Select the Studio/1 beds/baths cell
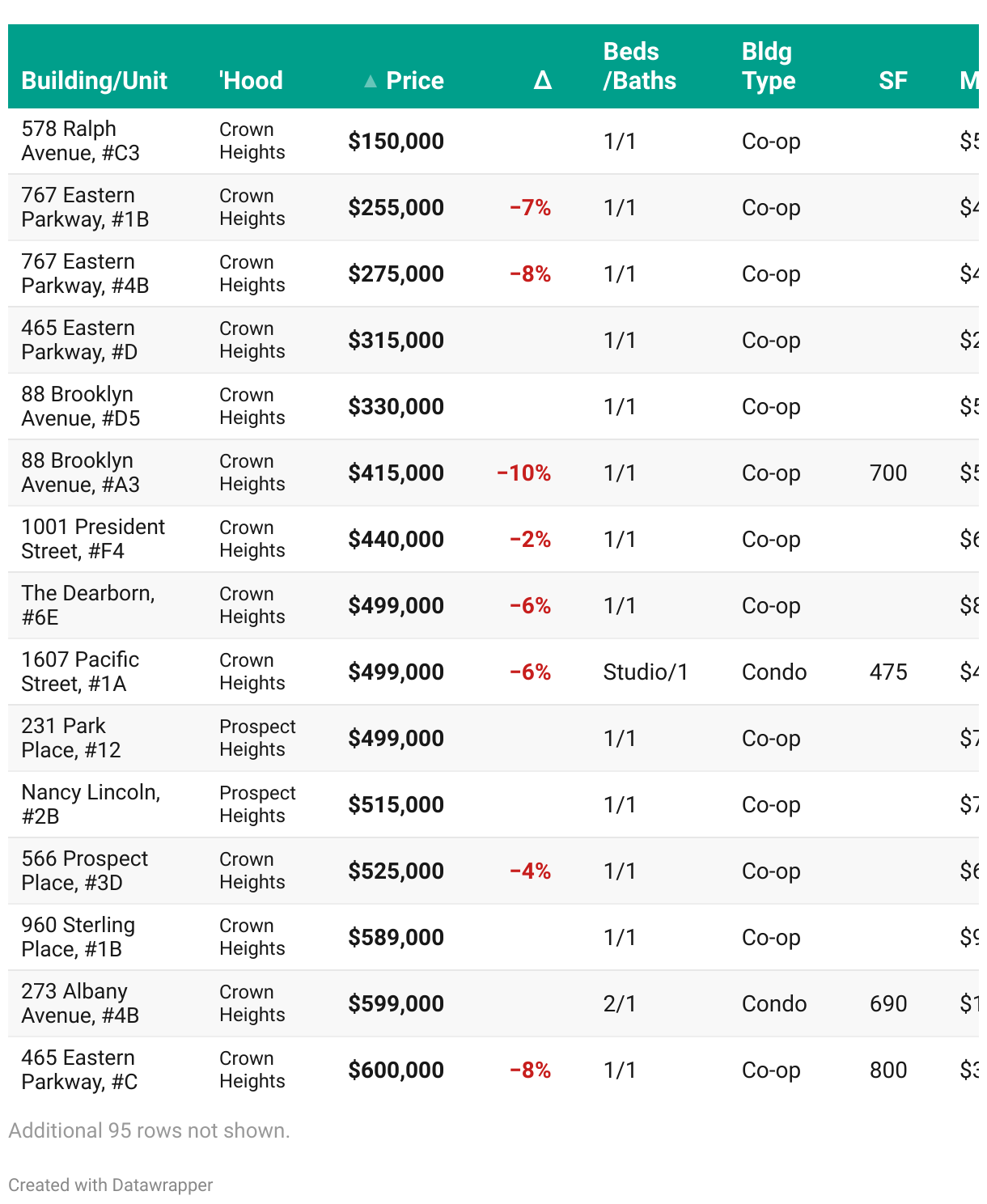The height and width of the screenshot is (1204, 987). point(646,672)
